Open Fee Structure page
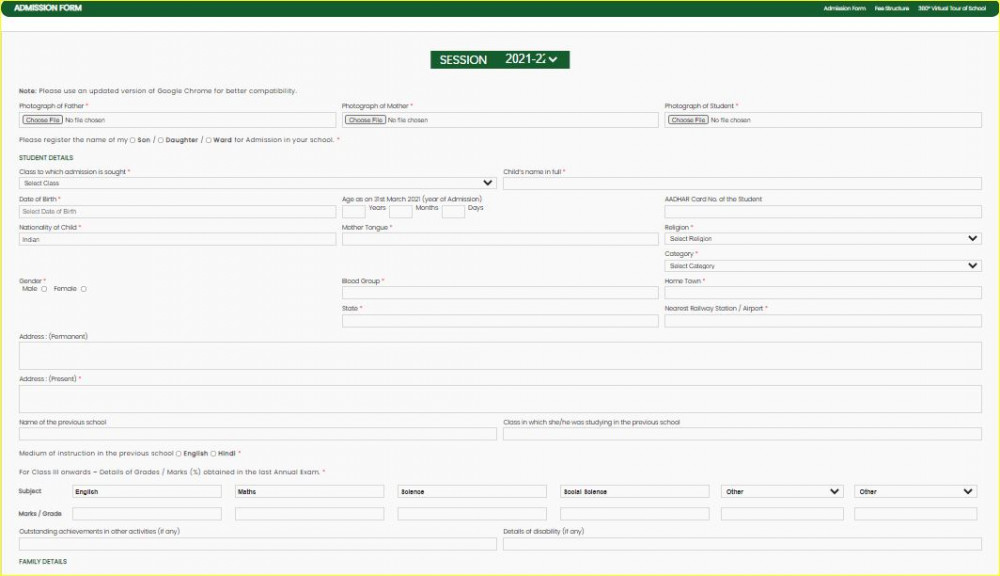1000x576 pixels. coord(892,8)
